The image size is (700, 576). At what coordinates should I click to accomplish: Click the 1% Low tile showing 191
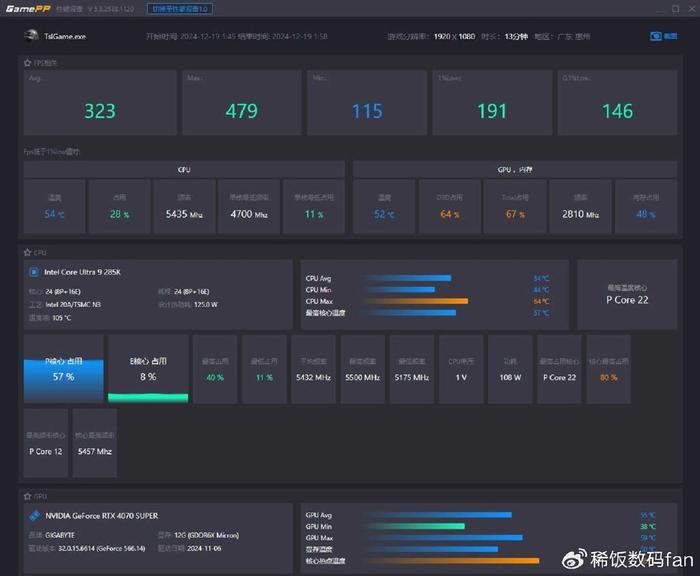[492, 102]
